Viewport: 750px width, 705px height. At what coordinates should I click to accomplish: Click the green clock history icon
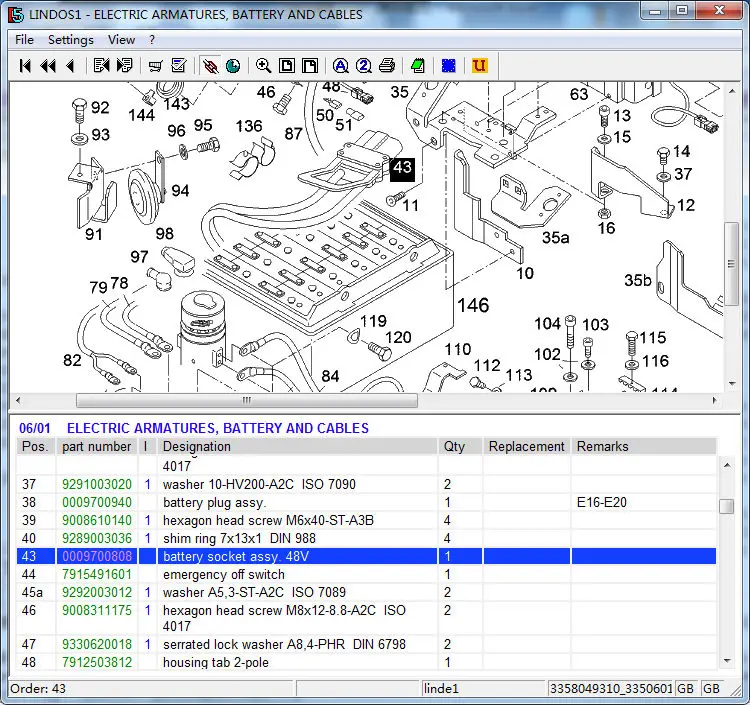point(233,66)
